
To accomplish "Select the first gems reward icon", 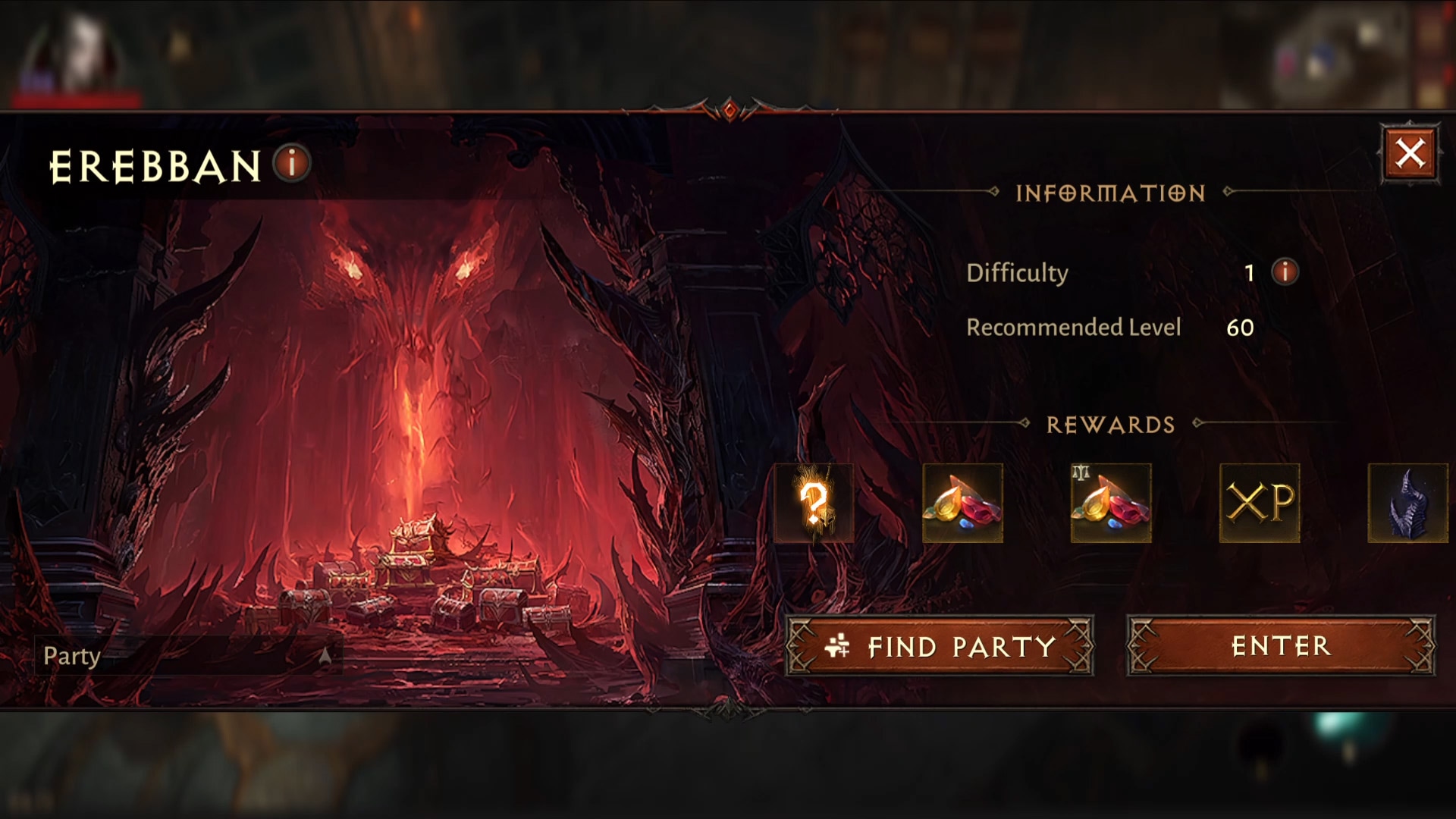I will tap(962, 503).
